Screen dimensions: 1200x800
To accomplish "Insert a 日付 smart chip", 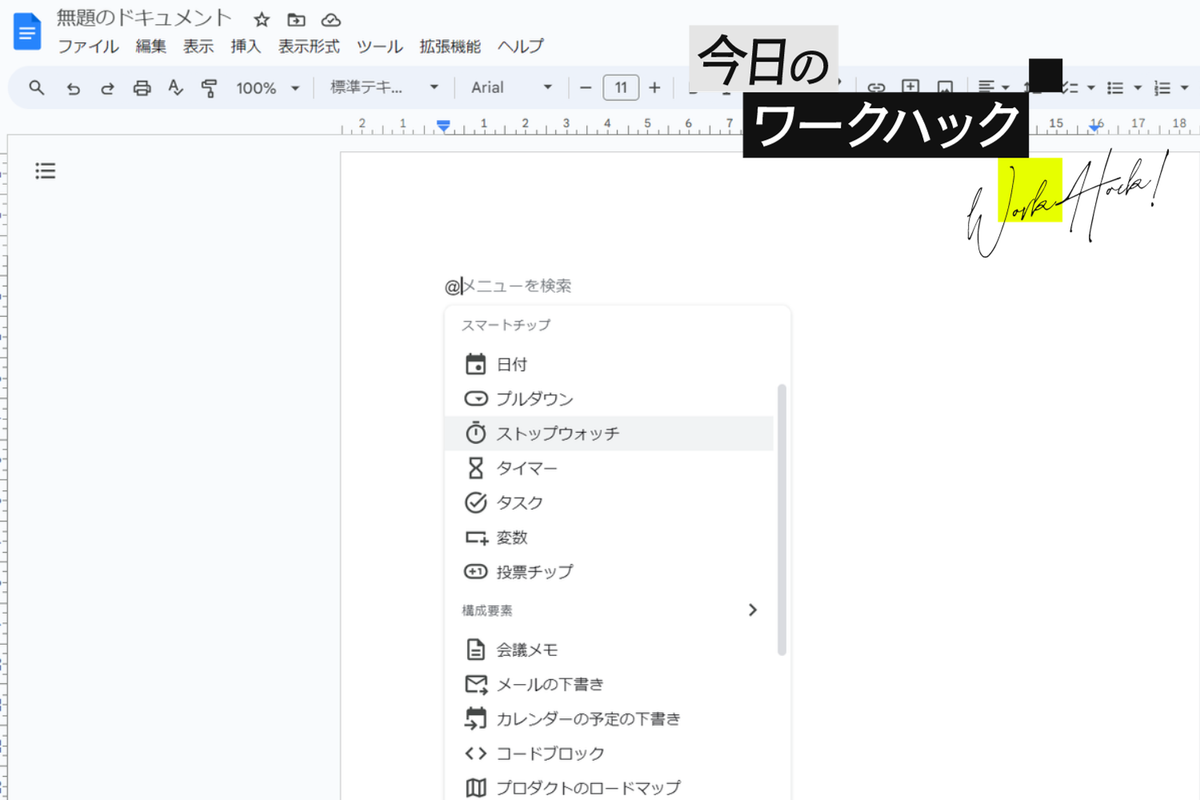I will coord(609,365).
